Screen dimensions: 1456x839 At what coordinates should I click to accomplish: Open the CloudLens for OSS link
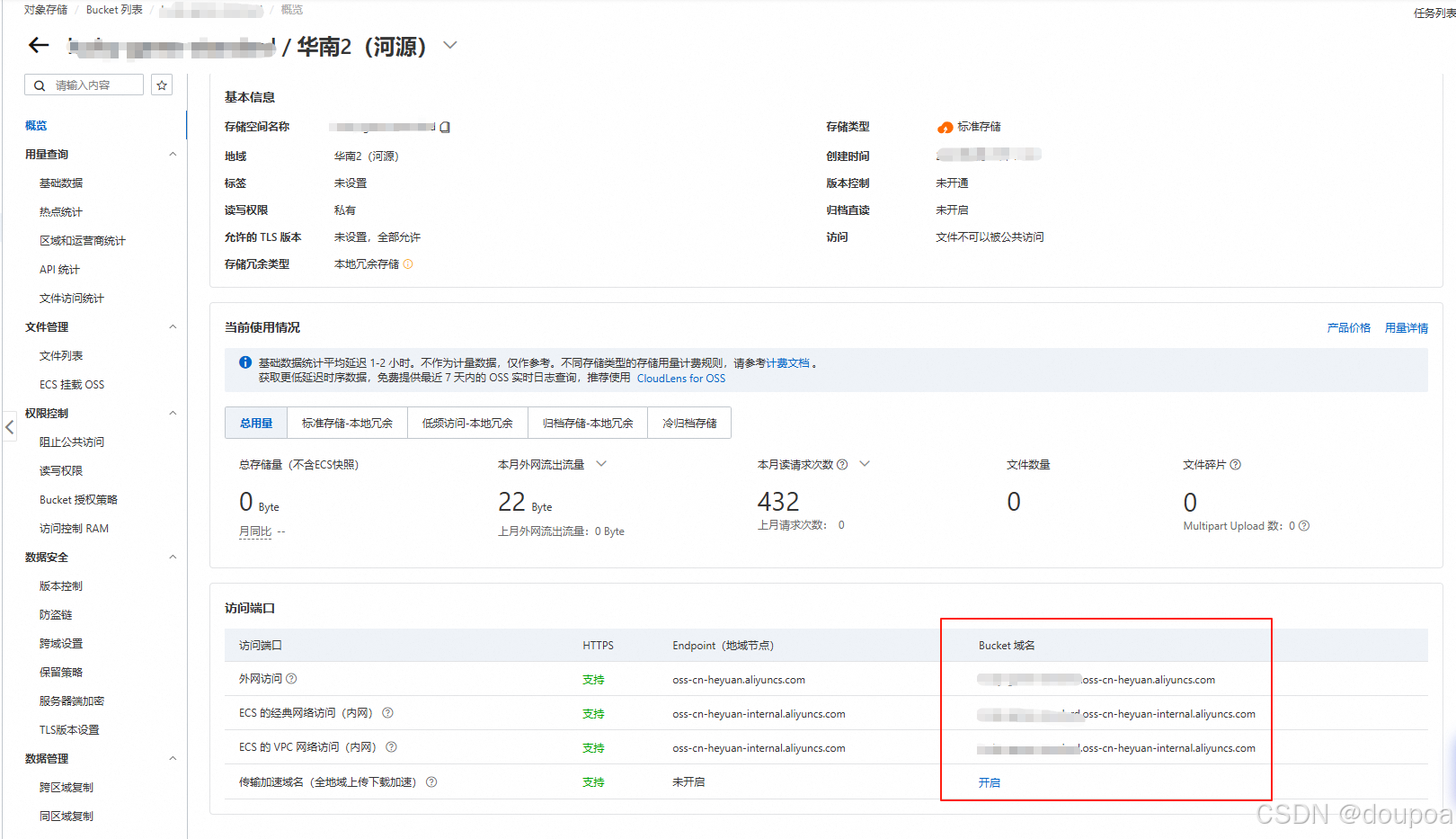click(681, 379)
